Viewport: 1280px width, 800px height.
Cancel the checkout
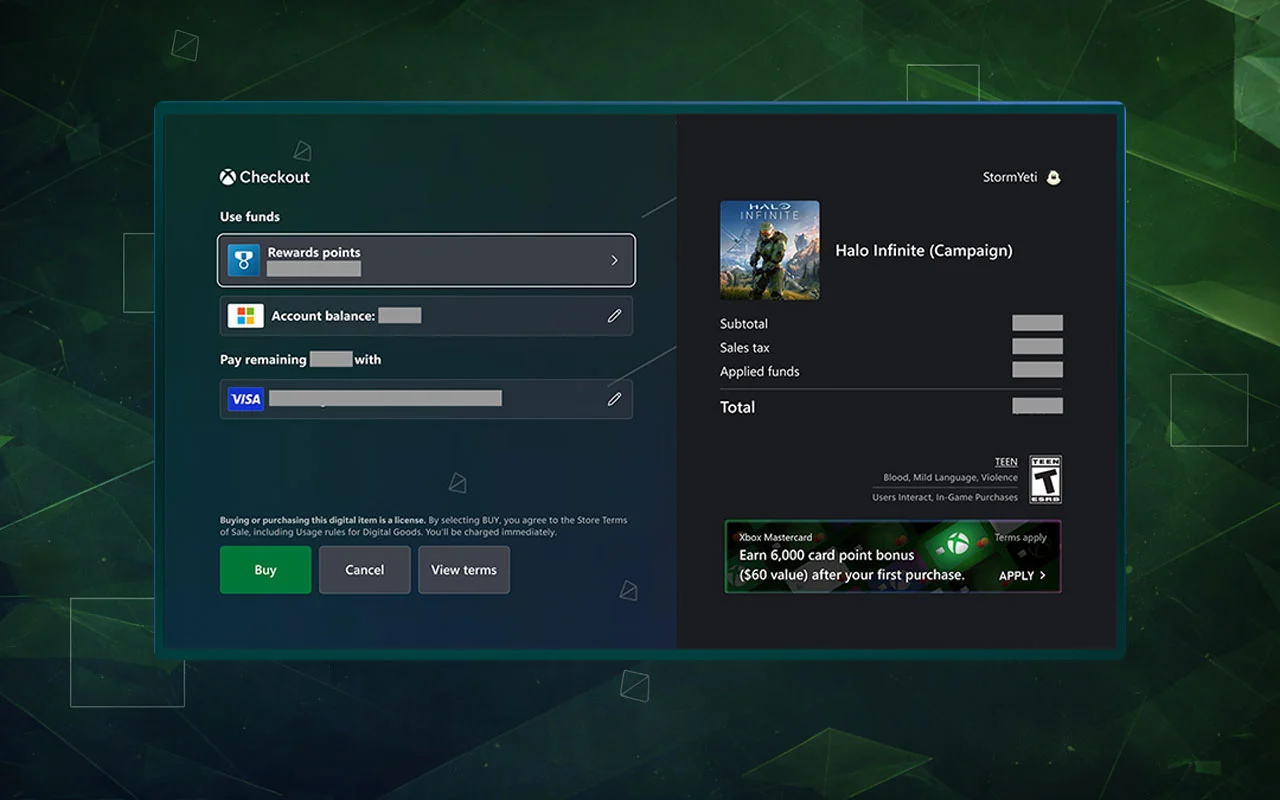tap(364, 570)
